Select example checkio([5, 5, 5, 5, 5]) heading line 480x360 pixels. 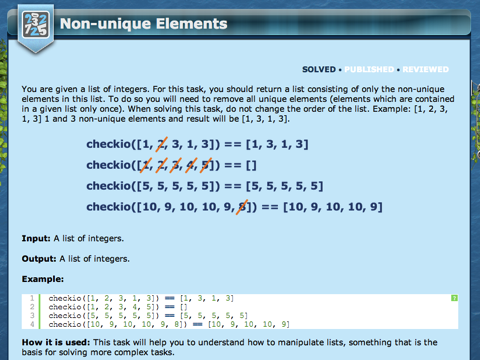[205, 186]
